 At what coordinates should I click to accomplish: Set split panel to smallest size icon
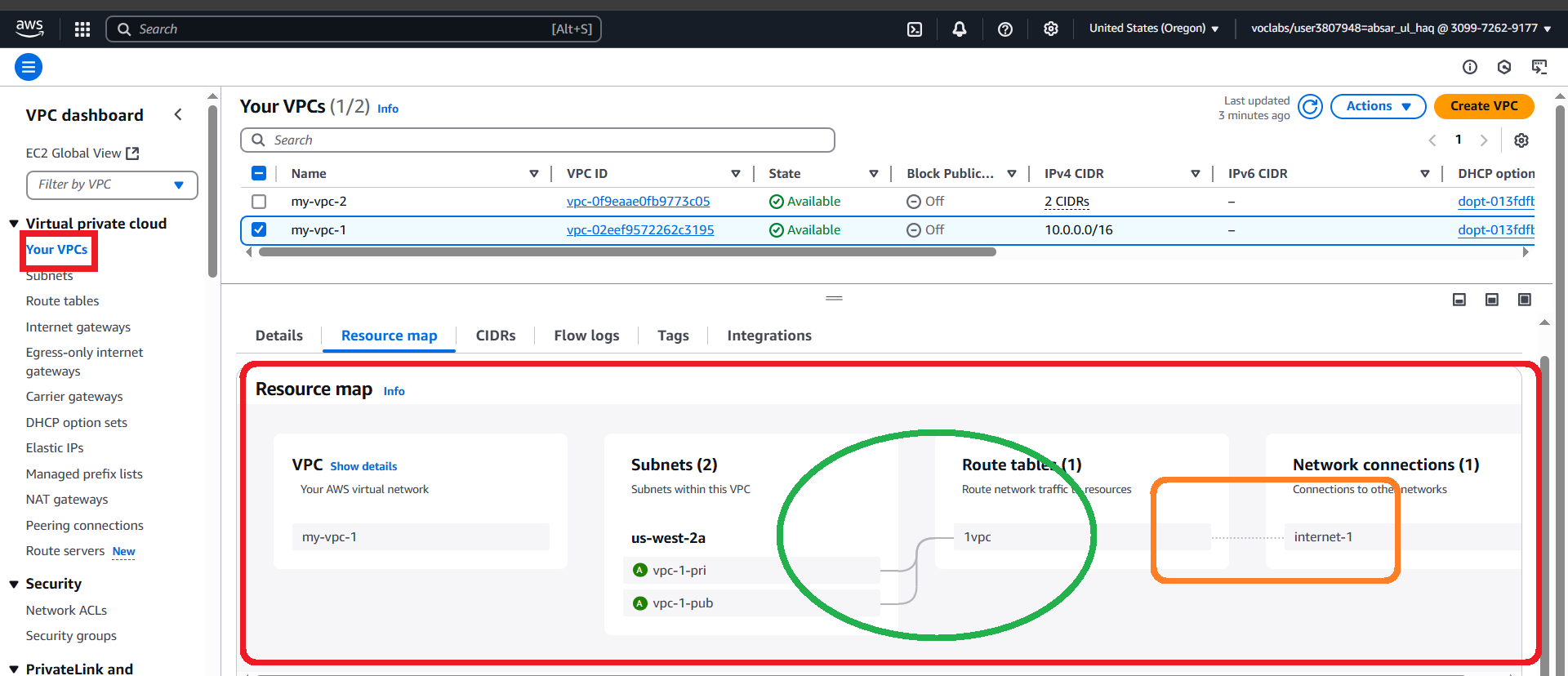click(x=1459, y=300)
